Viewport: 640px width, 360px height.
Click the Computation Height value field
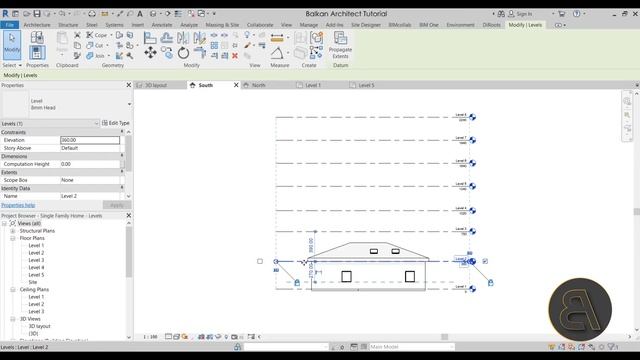click(x=90, y=164)
